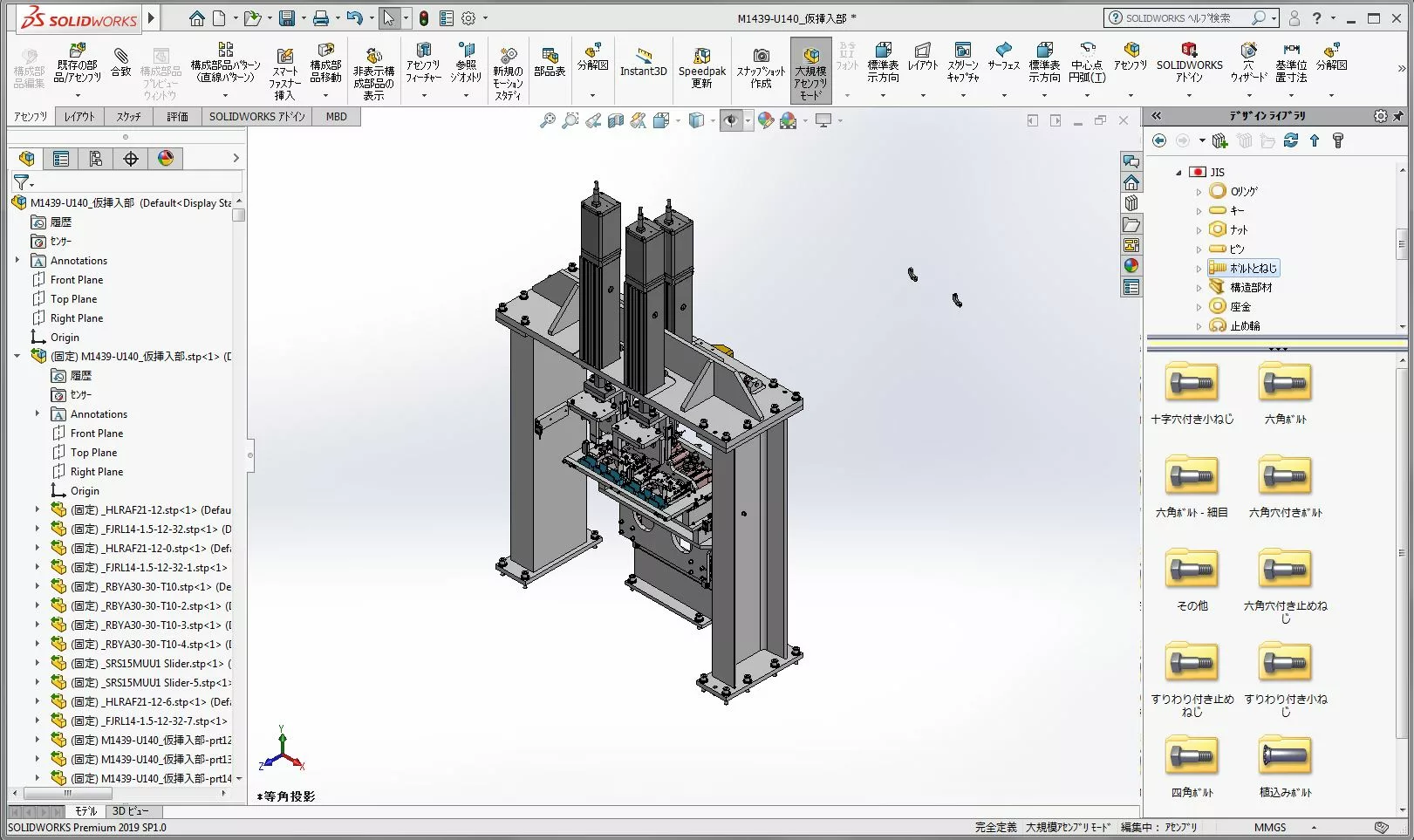Open the 穴ウィザード Hole Wizard
The width and height of the screenshot is (1414, 840).
[1249, 61]
